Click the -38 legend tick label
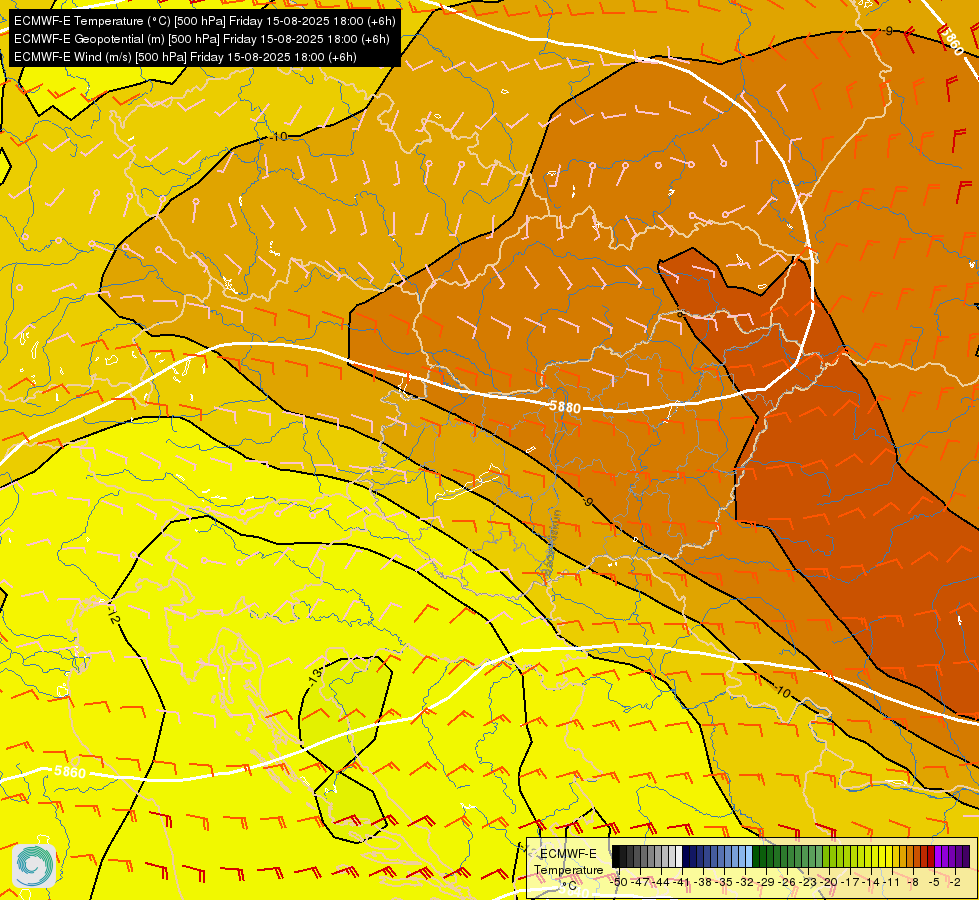 [x=704, y=882]
